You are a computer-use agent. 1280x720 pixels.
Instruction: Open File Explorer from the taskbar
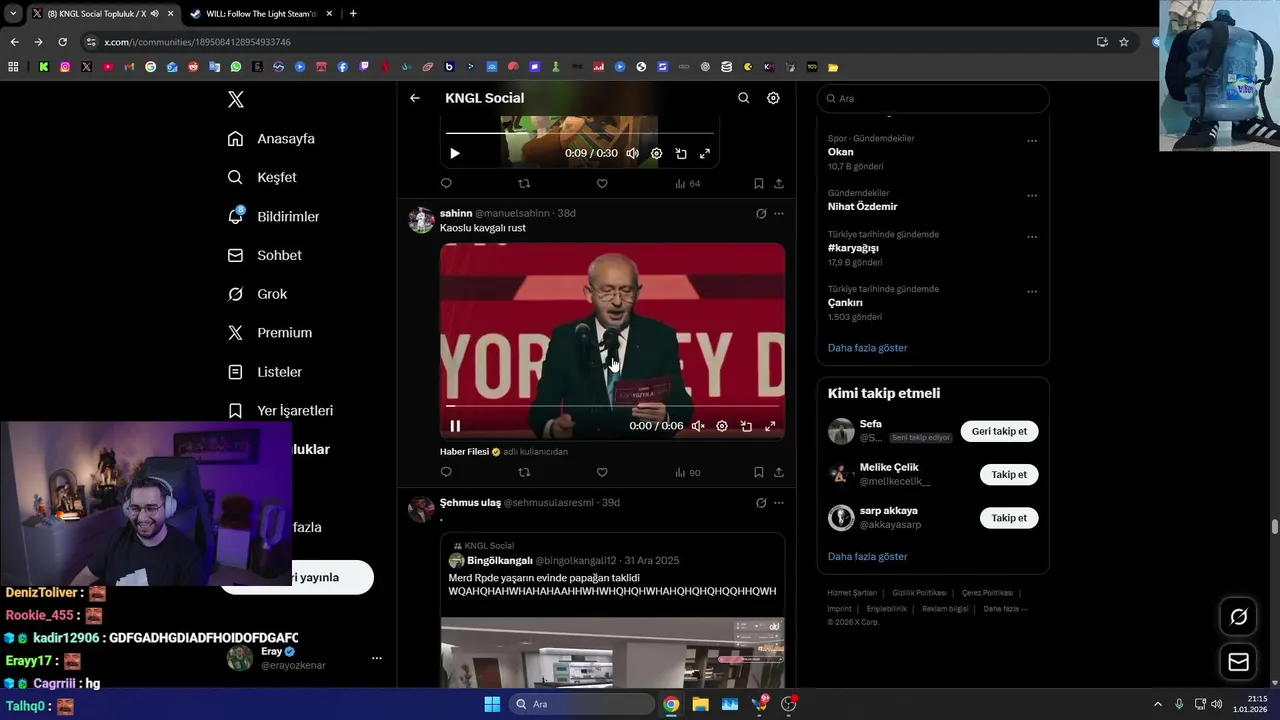pos(700,704)
